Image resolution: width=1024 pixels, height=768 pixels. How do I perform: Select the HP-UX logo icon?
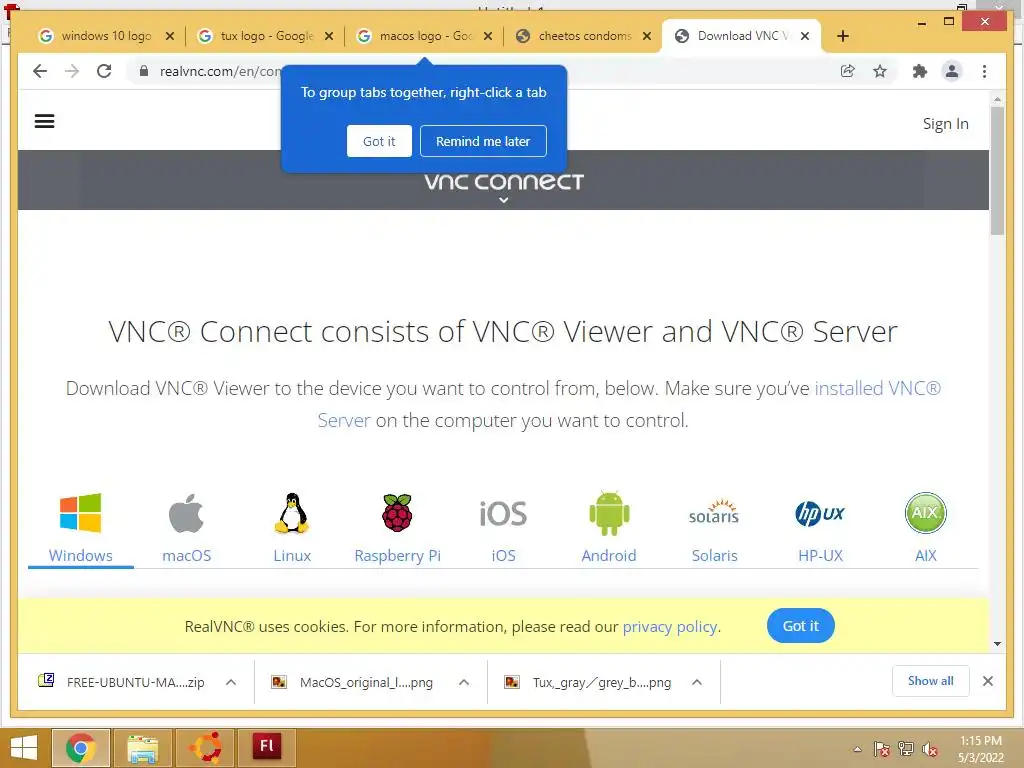click(x=820, y=513)
